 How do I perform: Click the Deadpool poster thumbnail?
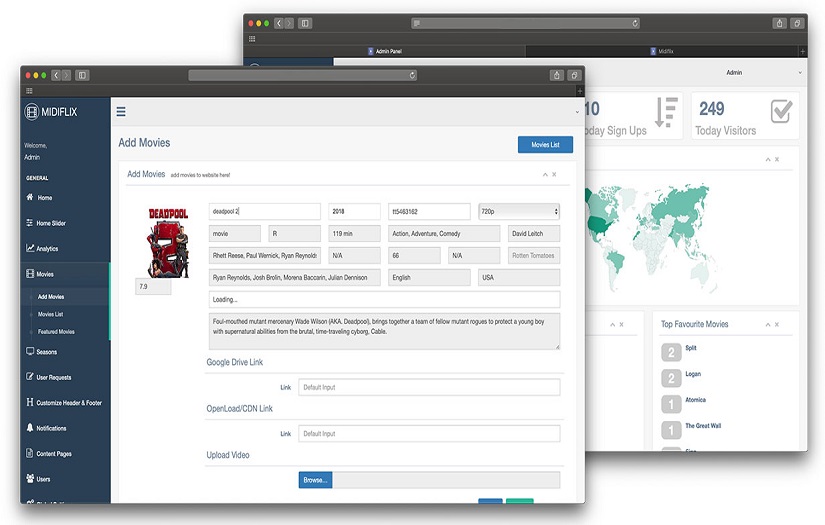point(168,243)
